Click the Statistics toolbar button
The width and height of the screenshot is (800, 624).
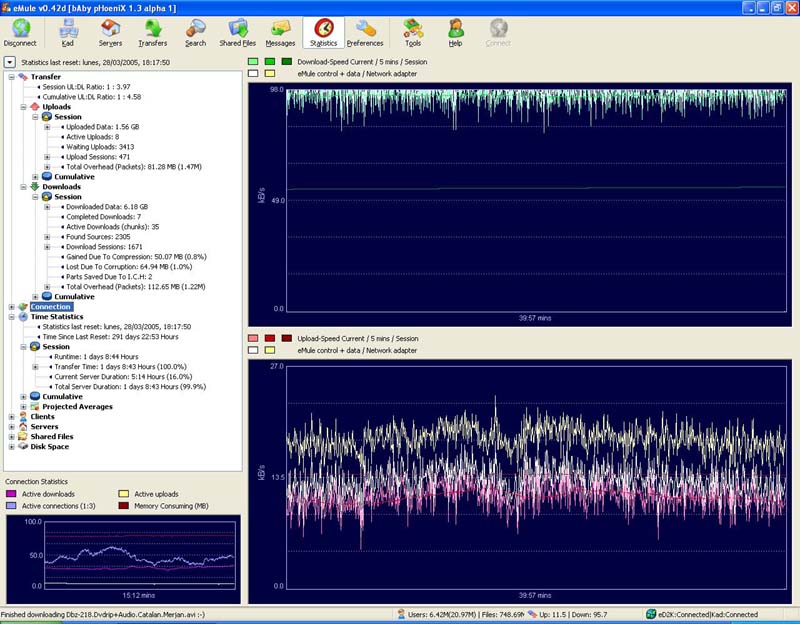pos(323,32)
